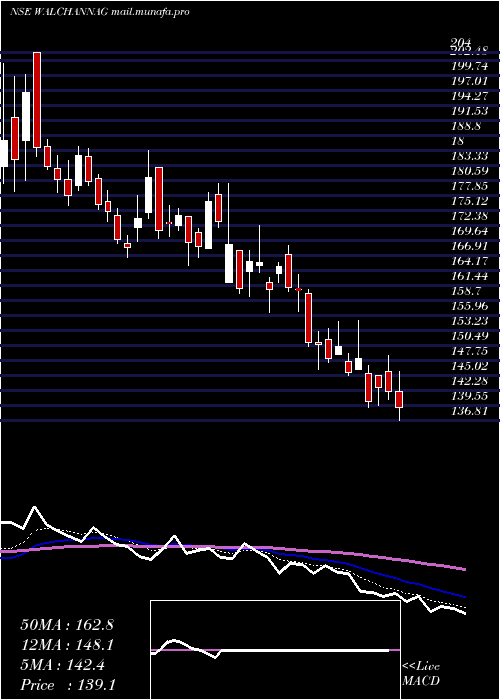
Task: Select the 175.12 price axis label
Action: coord(469,201)
